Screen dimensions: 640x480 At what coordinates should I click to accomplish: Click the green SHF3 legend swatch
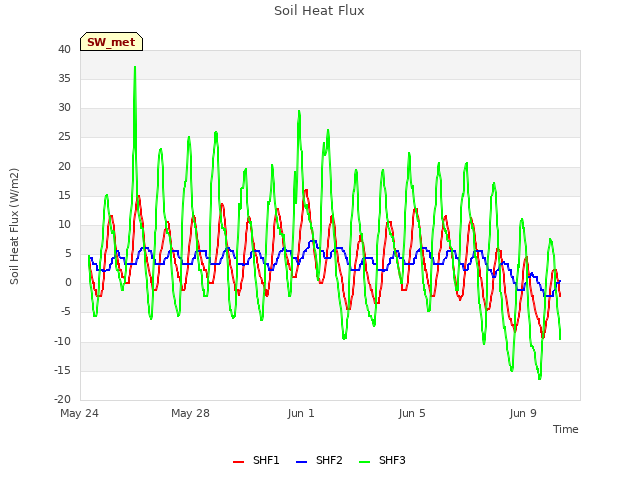[364, 462]
